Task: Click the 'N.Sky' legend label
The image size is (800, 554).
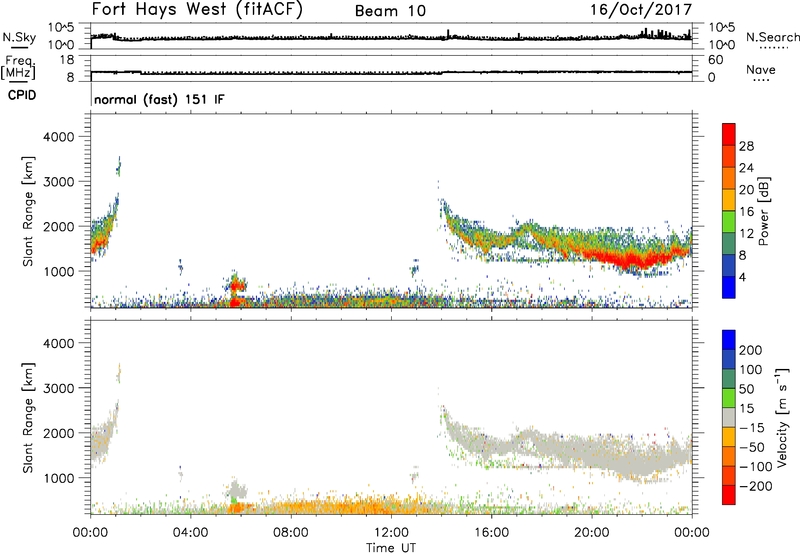Action: [x=19, y=37]
